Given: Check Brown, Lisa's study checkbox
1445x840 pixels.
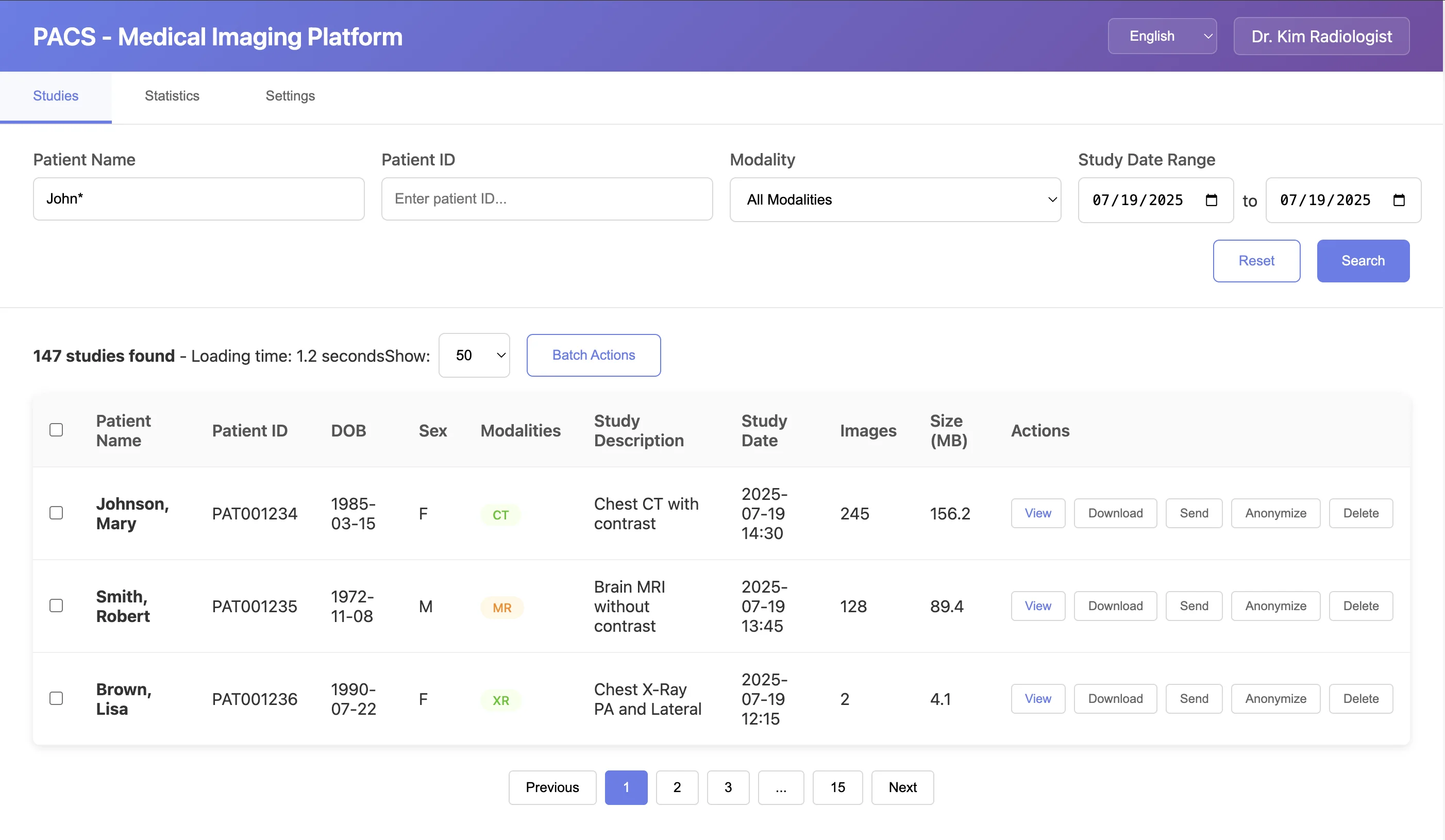Looking at the screenshot, I should (x=56, y=698).
